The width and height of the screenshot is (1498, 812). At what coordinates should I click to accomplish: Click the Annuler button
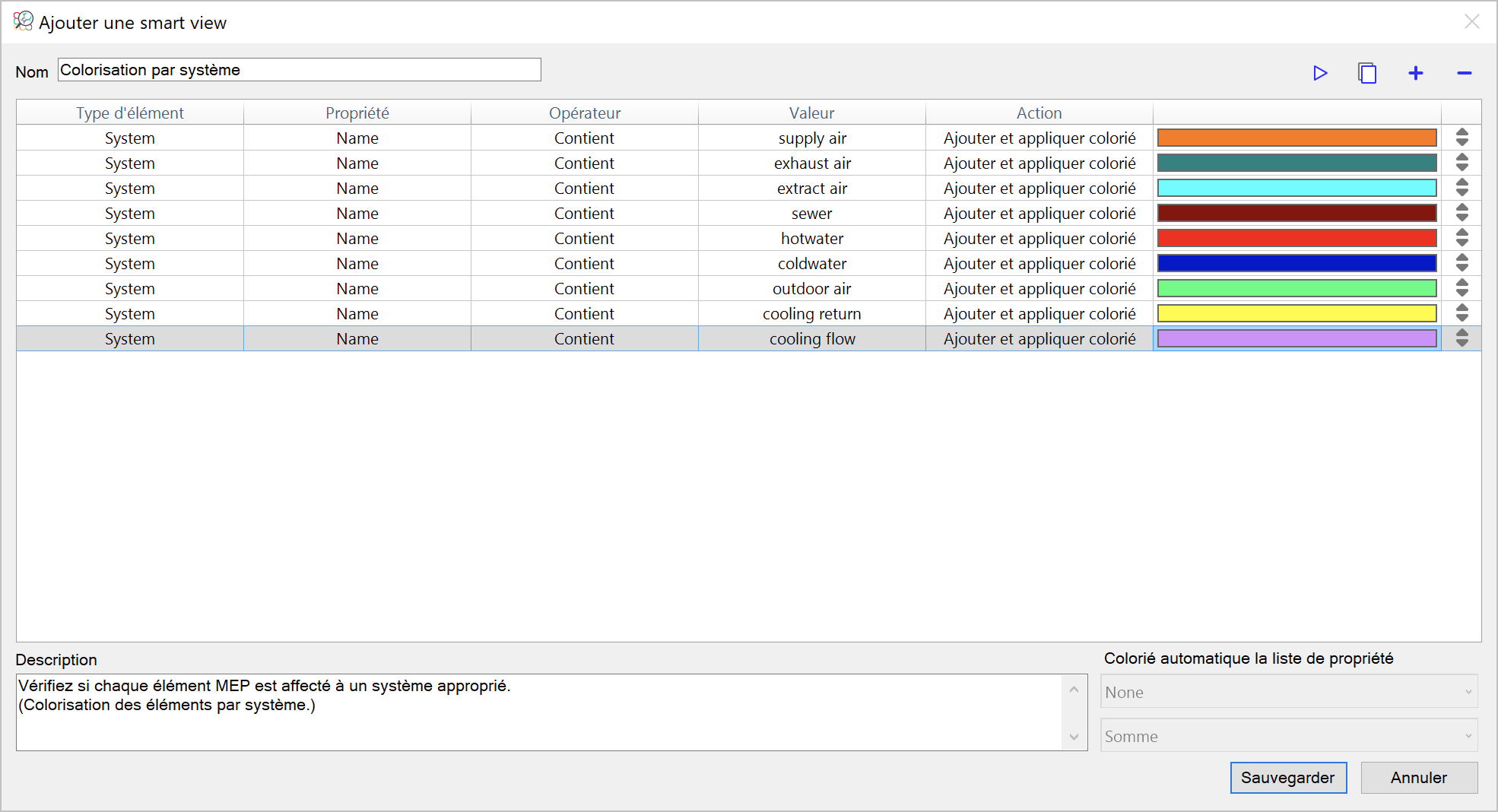coord(1419,778)
